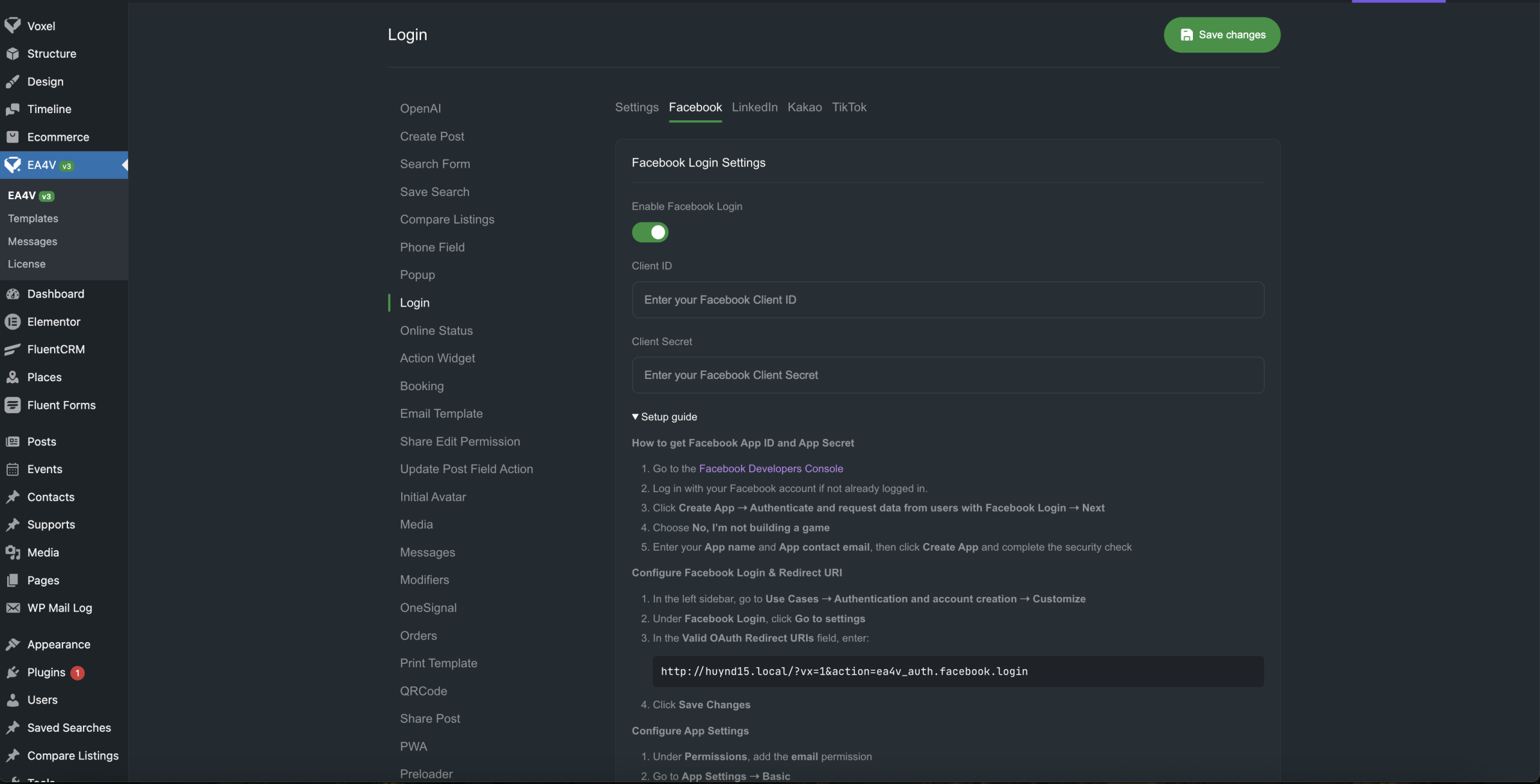This screenshot has height=784, width=1540.
Task: Disable the Enable Facebook Login toggle
Action: [650, 232]
